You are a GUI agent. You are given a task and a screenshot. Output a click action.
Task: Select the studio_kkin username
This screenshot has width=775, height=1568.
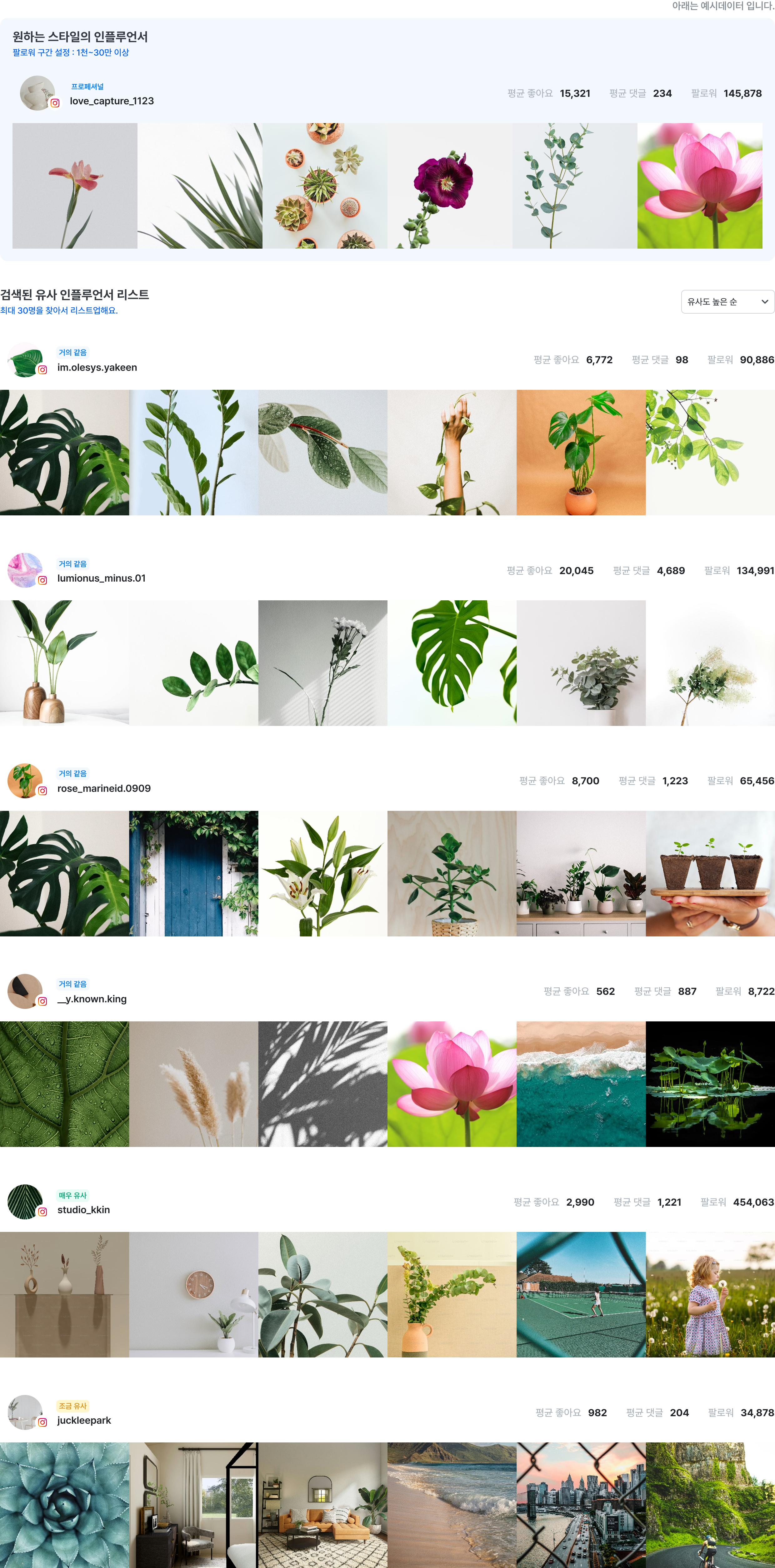point(83,1210)
